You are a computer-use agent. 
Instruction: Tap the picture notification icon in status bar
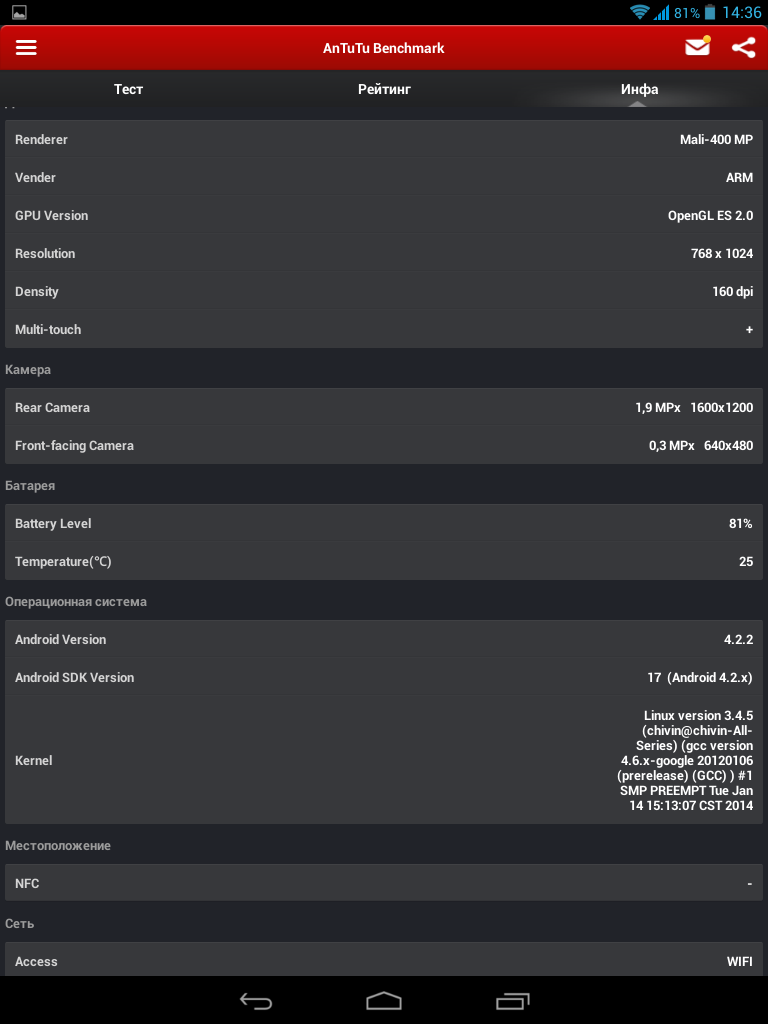tap(20, 11)
